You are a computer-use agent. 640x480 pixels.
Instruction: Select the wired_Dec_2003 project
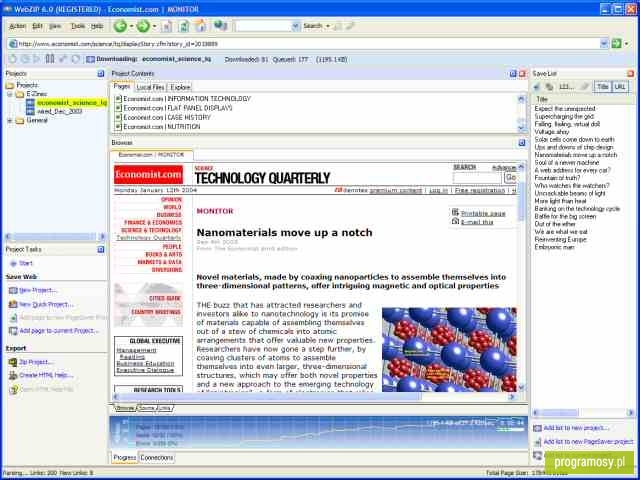(x=60, y=111)
